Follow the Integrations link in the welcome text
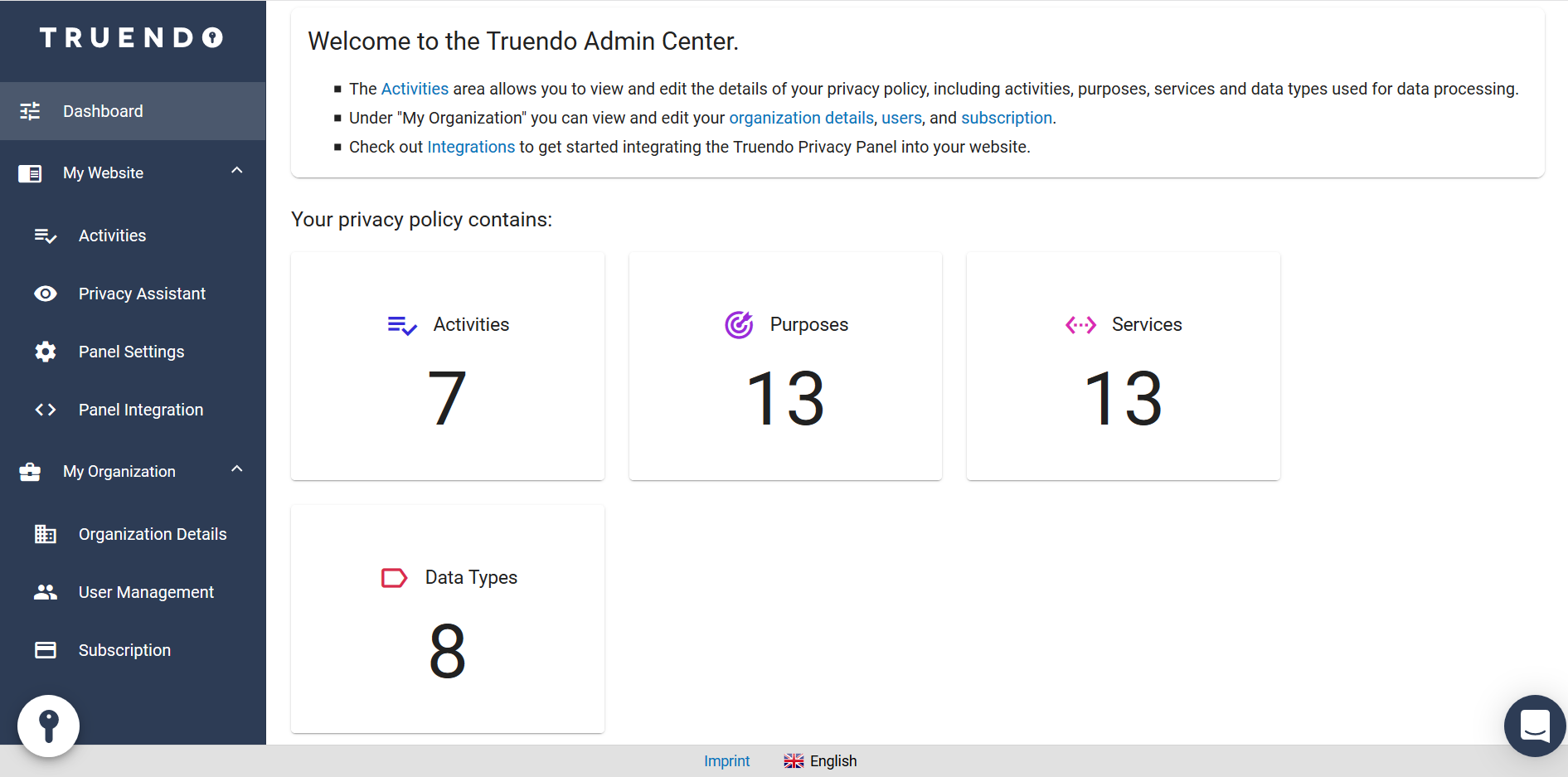Viewport: 1568px width, 777px height. pyautogui.click(x=471, y=147)
